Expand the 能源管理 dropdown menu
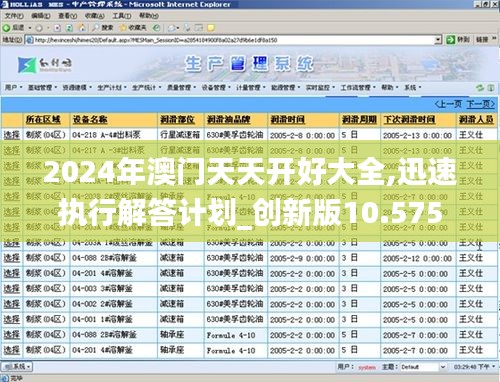The image size is (500, 382). 285,87
